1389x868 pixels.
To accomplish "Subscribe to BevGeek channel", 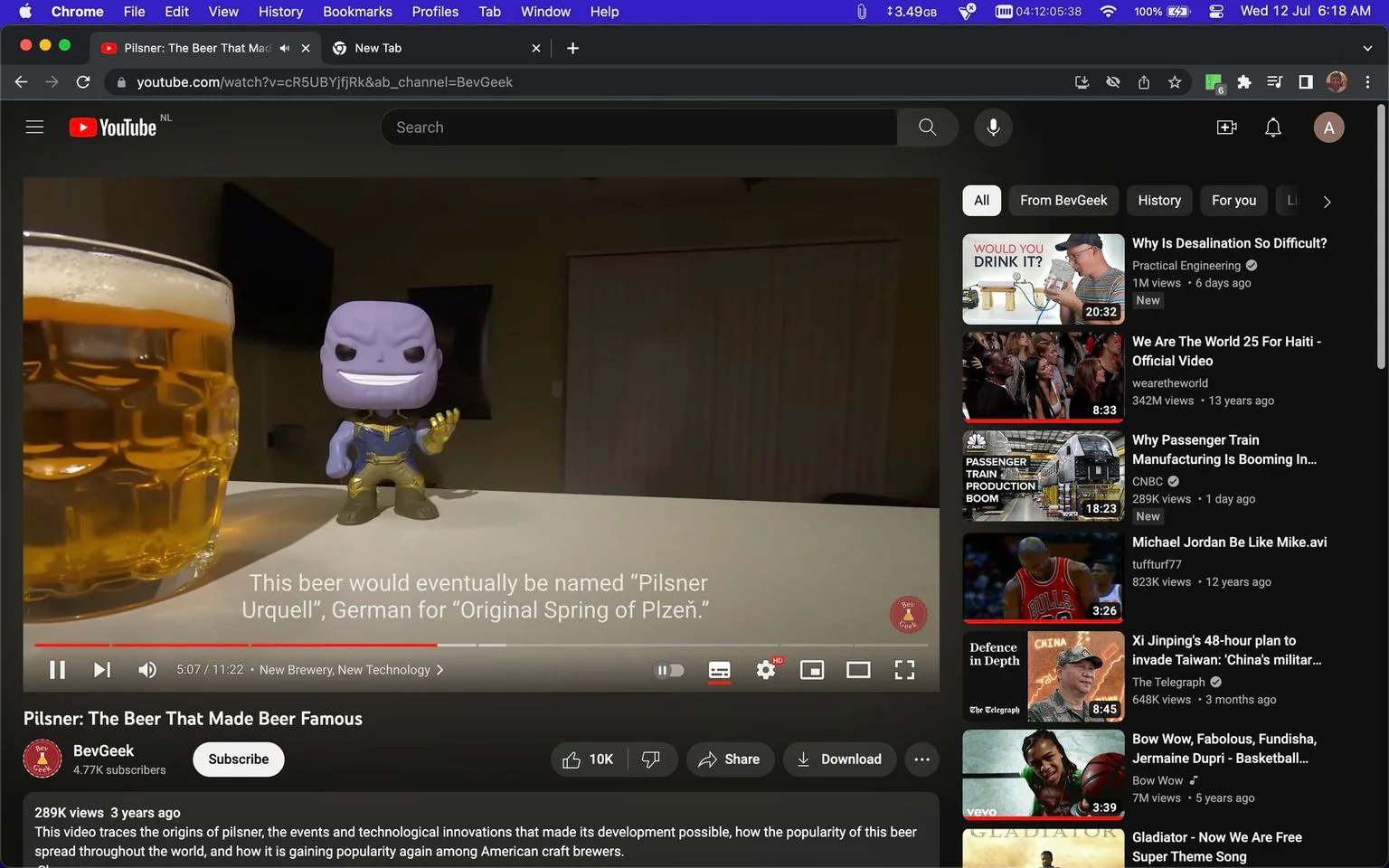I will click(x=239, y=759).
